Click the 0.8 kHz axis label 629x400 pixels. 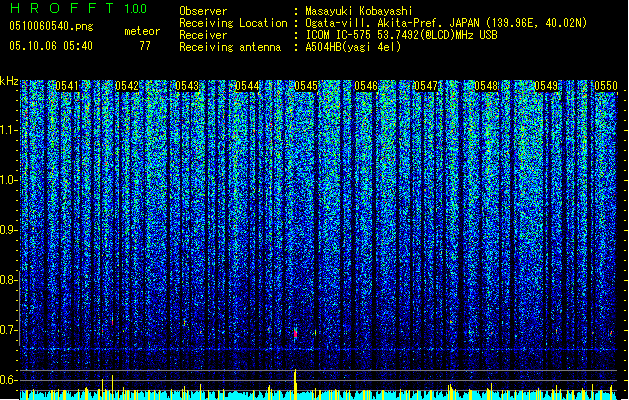[9, 280]
